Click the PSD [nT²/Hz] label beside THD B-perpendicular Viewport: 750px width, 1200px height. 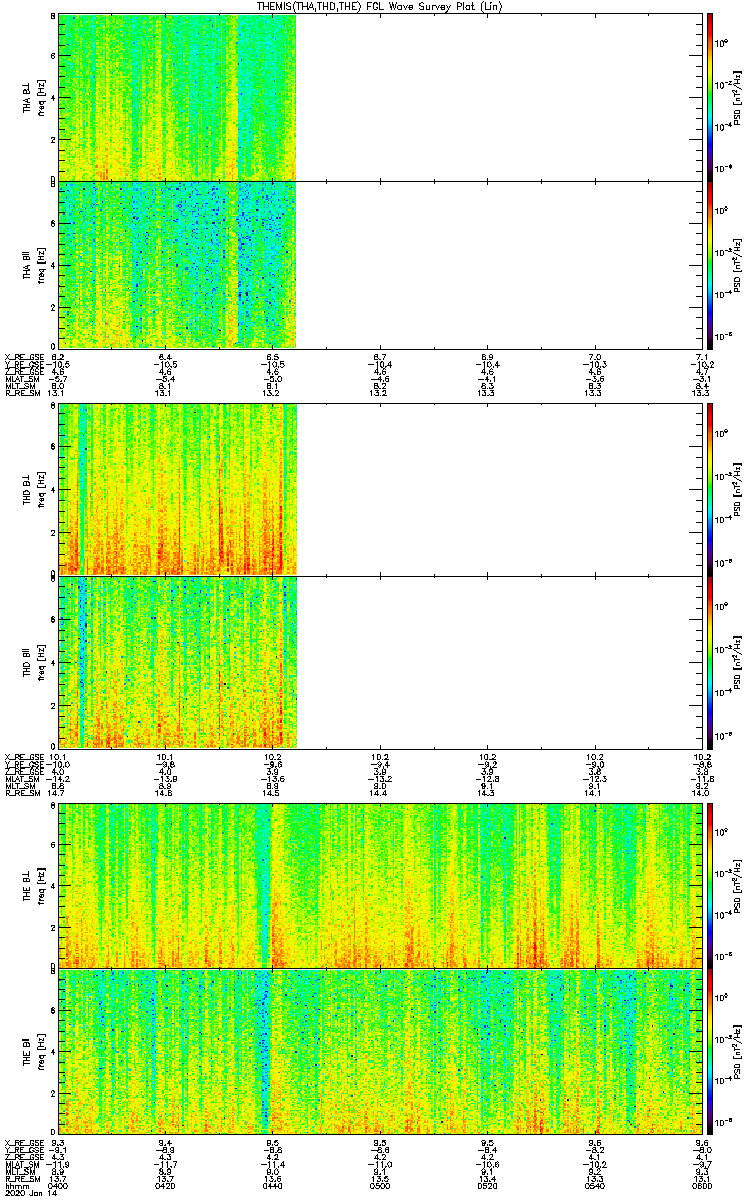click(x=737, y=490)
